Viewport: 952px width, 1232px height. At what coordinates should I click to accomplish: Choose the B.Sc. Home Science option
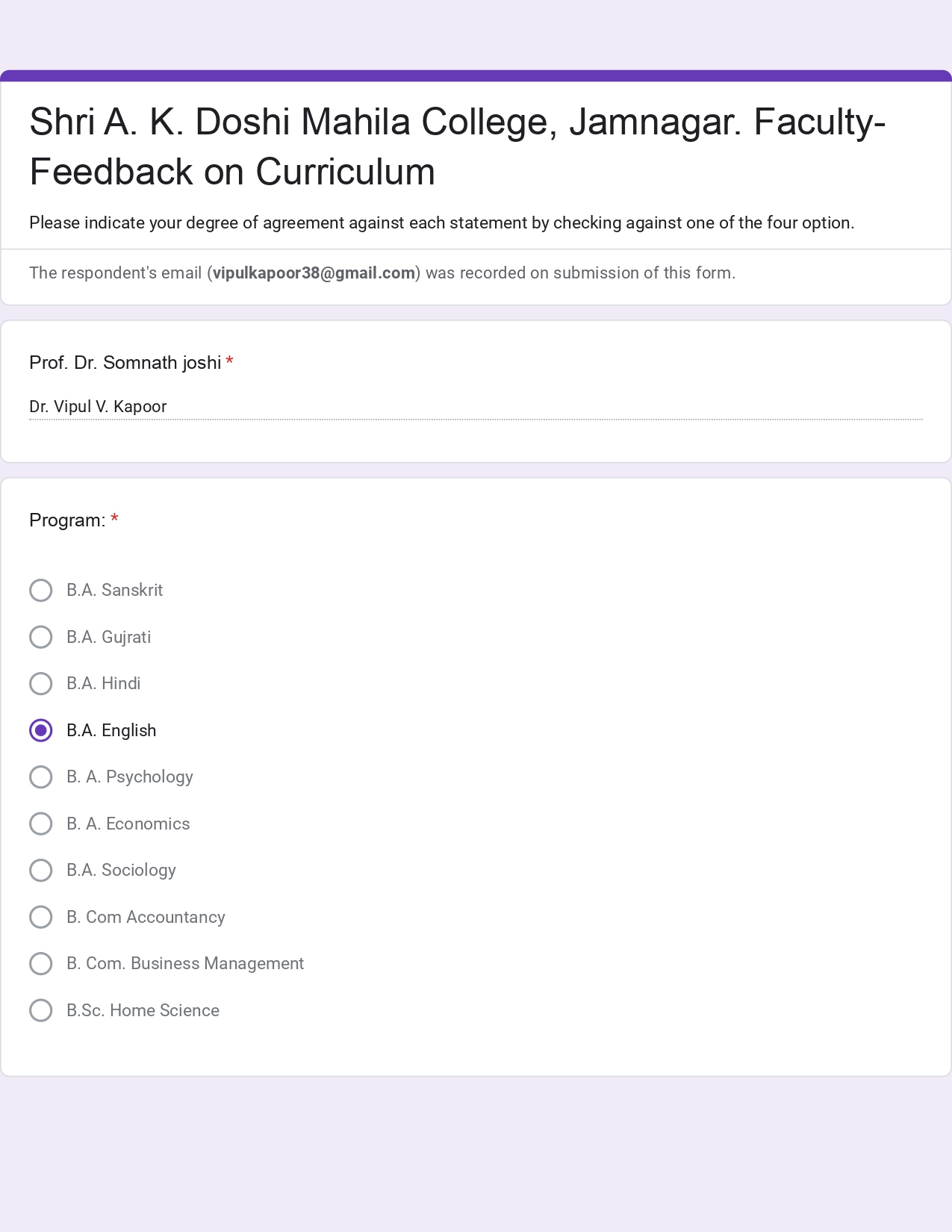[x=41, y=1010]
